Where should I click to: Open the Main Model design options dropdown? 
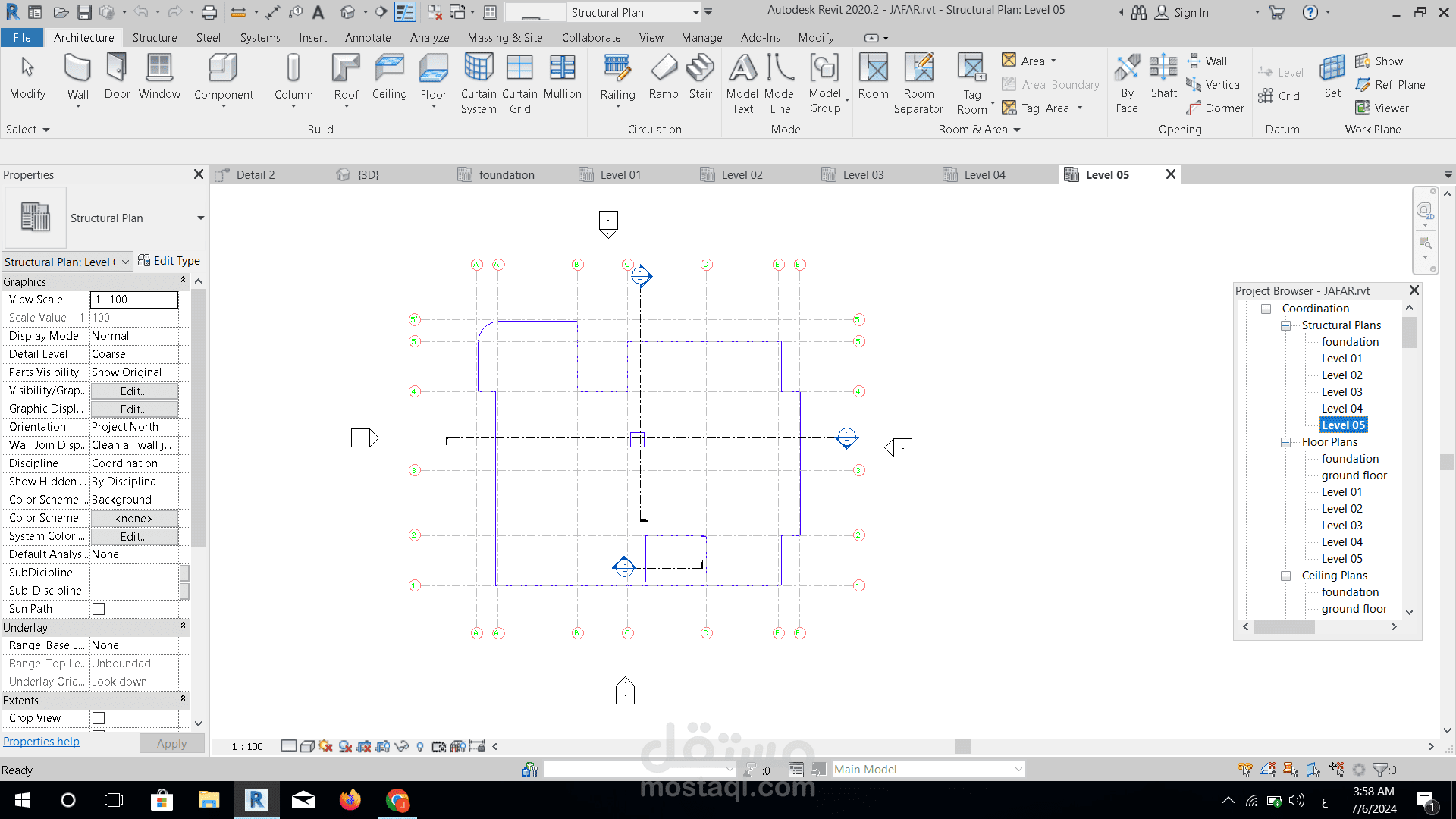coord(1018,770)
